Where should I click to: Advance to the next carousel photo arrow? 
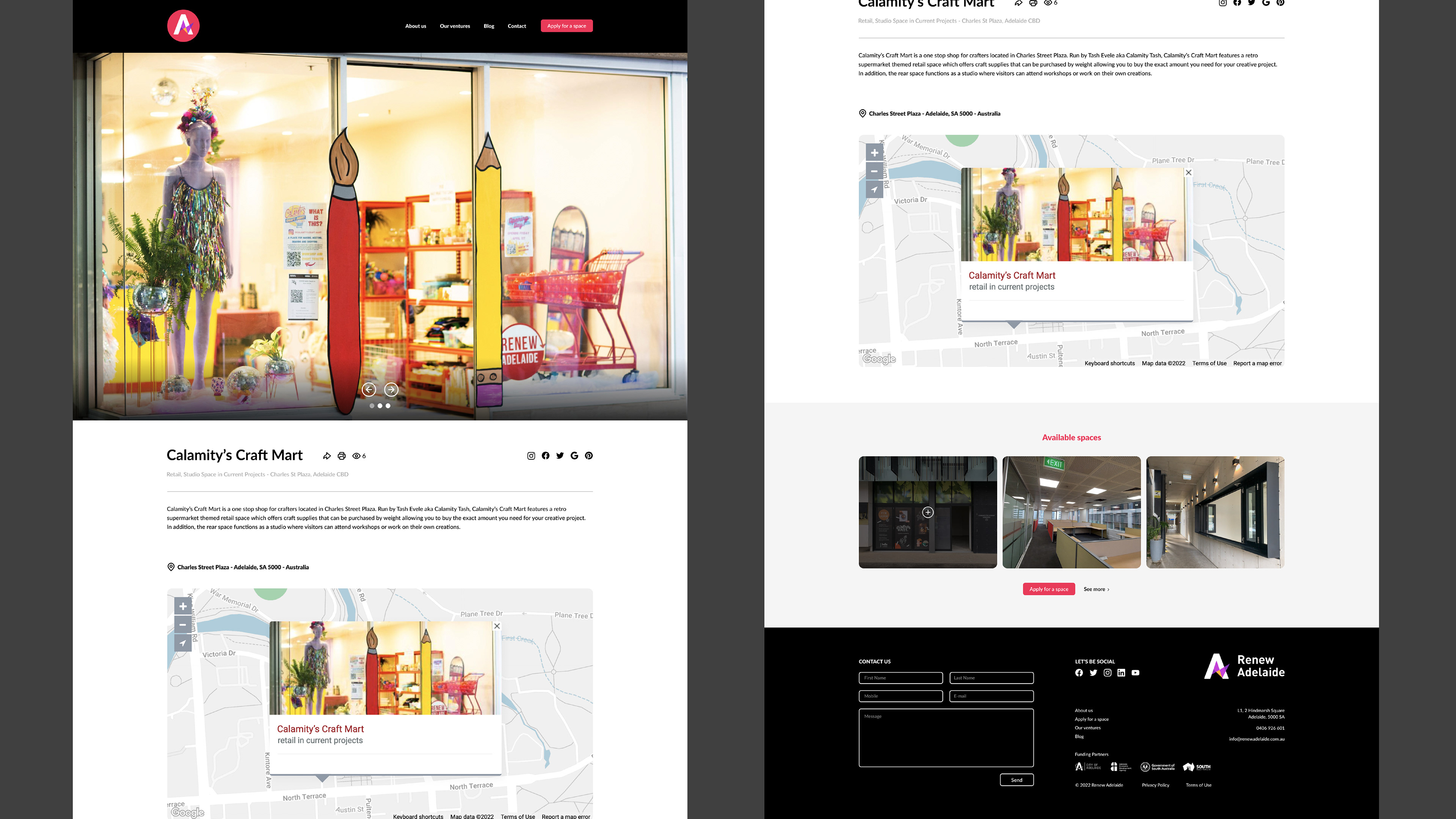[391, 389]
